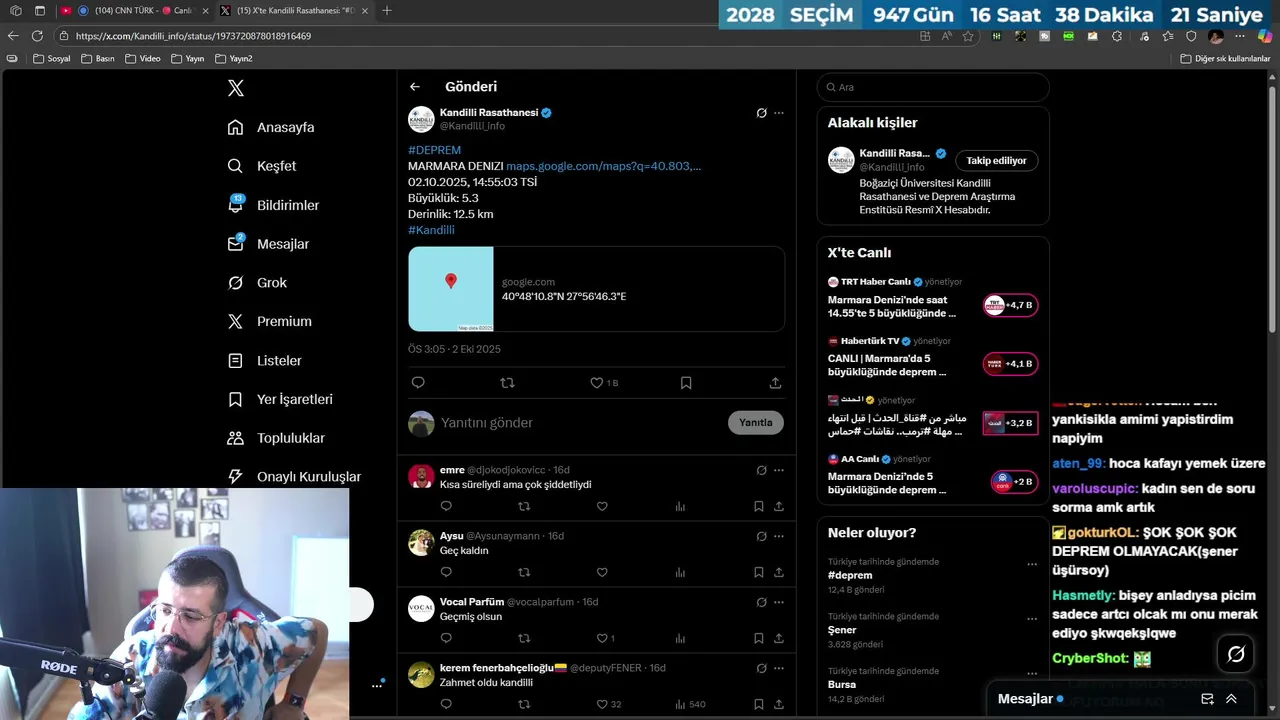Click the Takip ediliyor button
The width and height of the screenshot is (1280, 720).
point(996,161)
